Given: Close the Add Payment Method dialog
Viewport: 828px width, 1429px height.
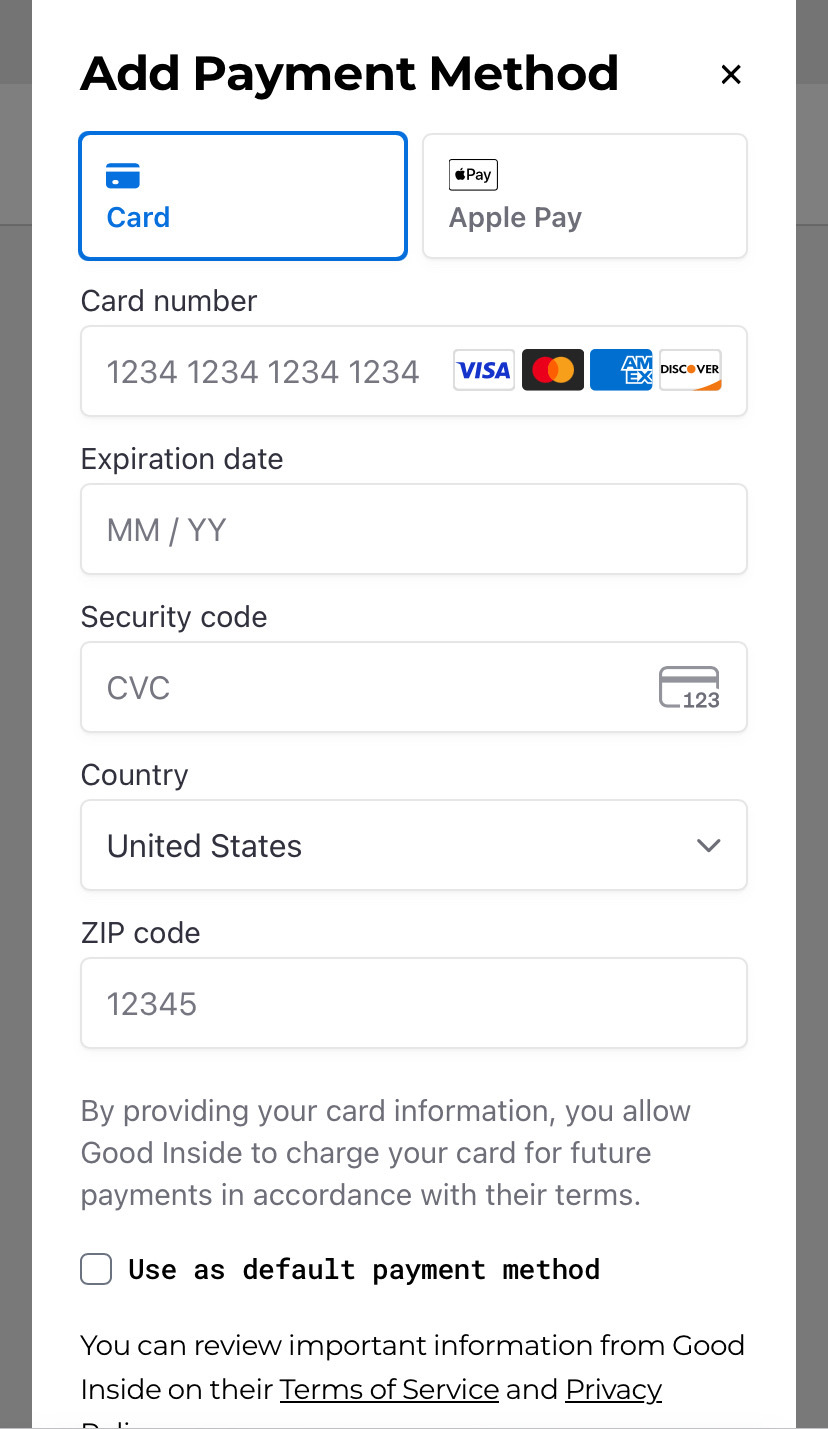Looking at the screenshot, I should click(x=731, y=74).
